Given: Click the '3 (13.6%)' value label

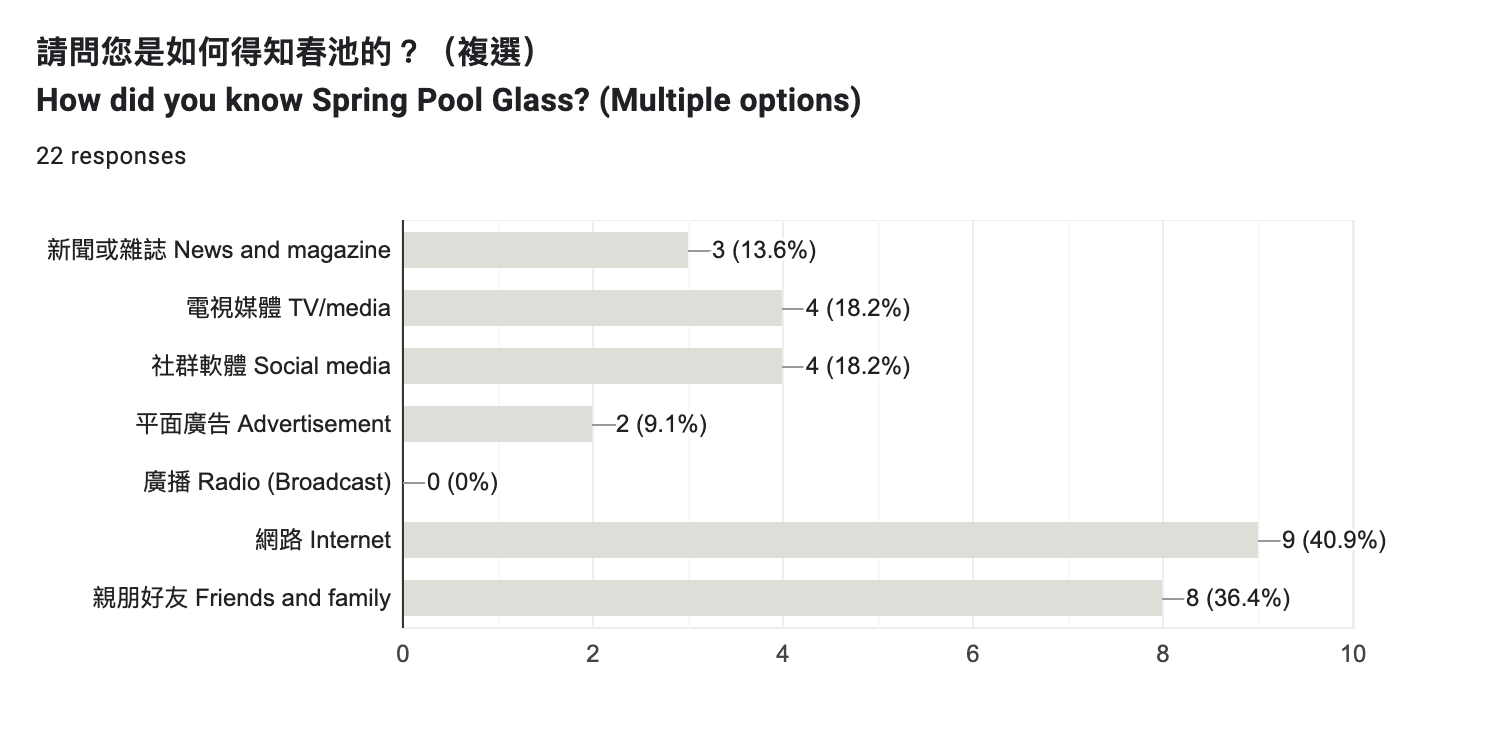Looking at the screenshot, I should click(x=764, y=250).
